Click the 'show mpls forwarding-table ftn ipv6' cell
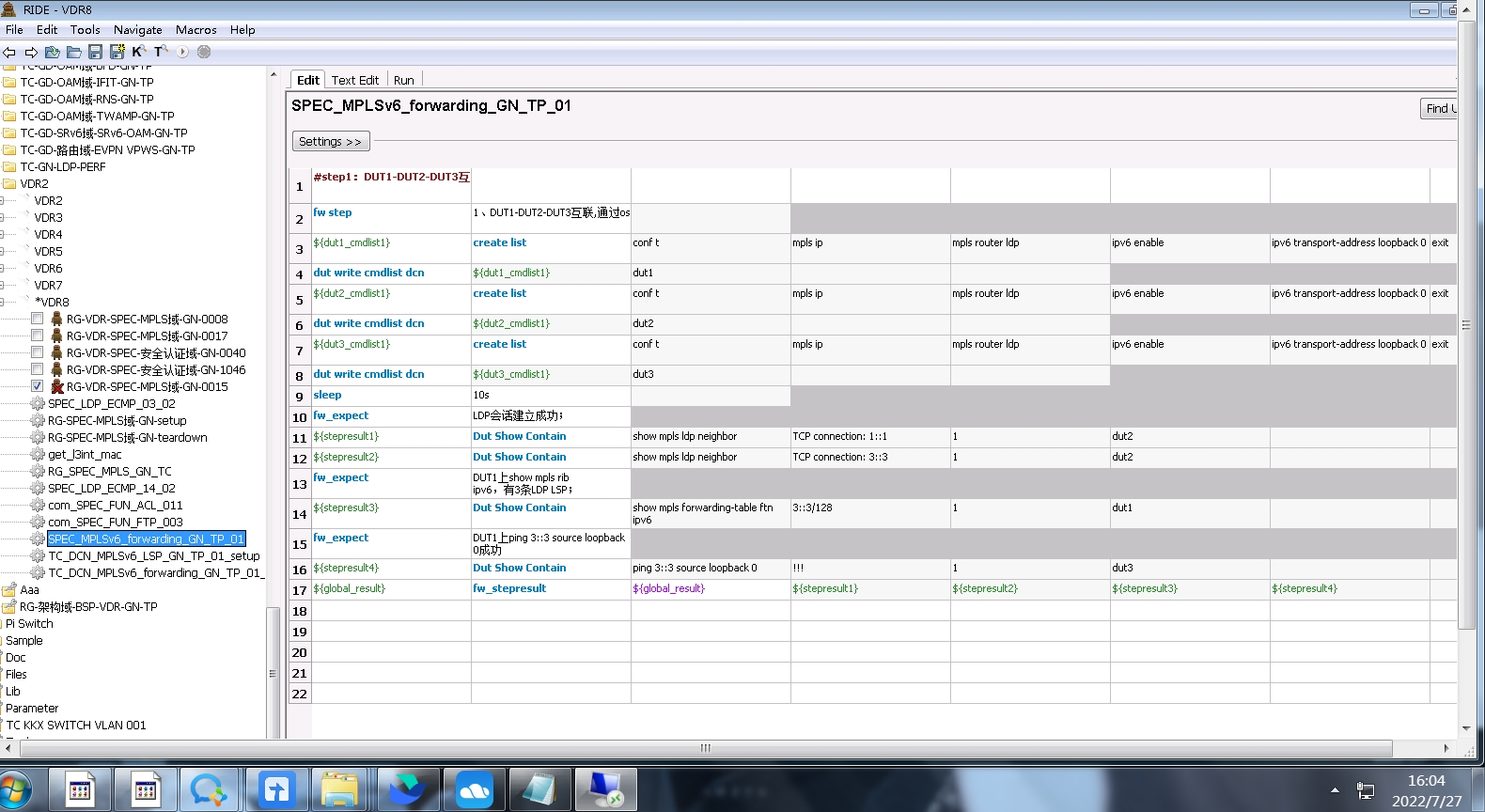This screenshot has height=812, width=1485. (711, 513)
